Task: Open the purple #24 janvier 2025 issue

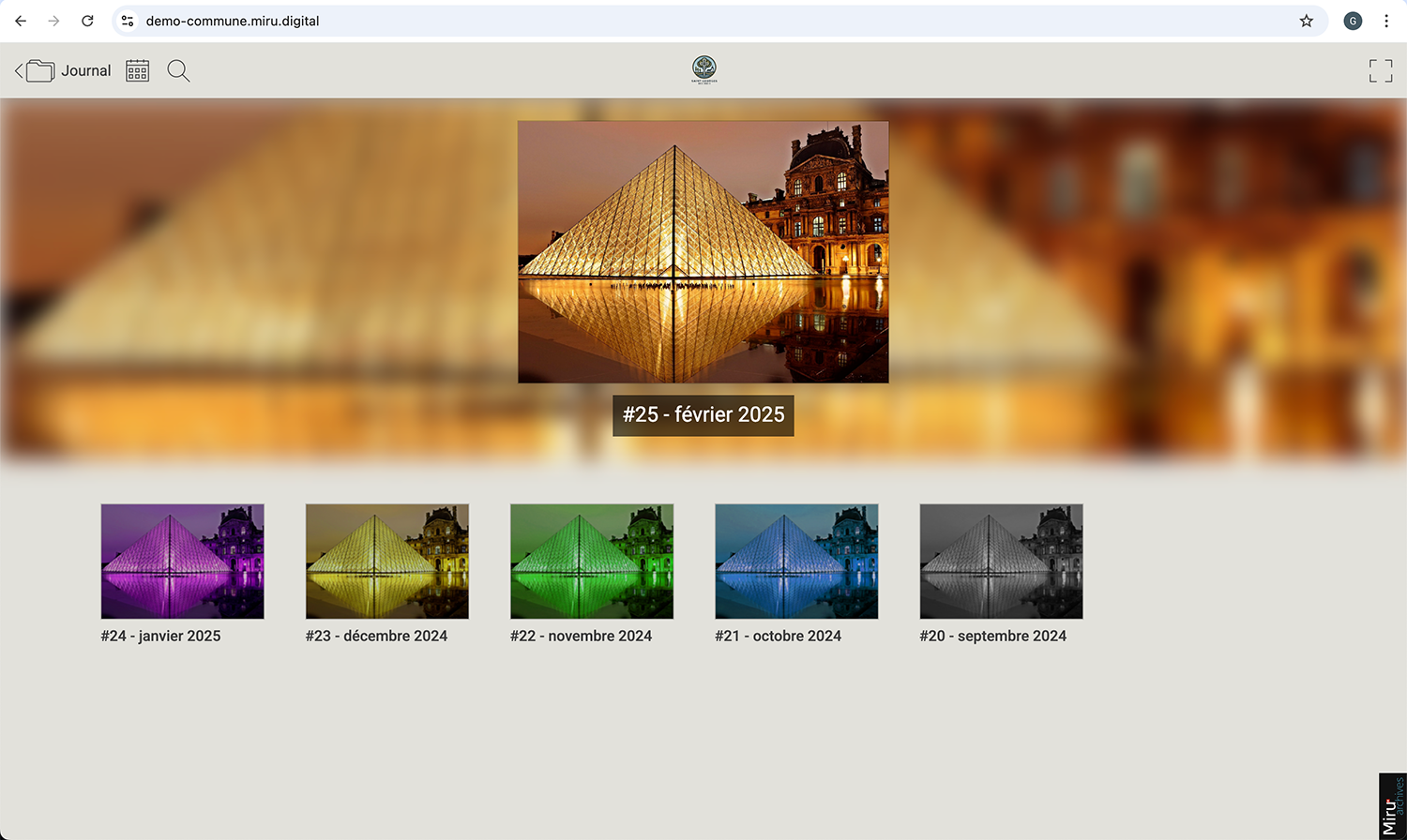Action: pyautogui.click(x=182, y=561)
